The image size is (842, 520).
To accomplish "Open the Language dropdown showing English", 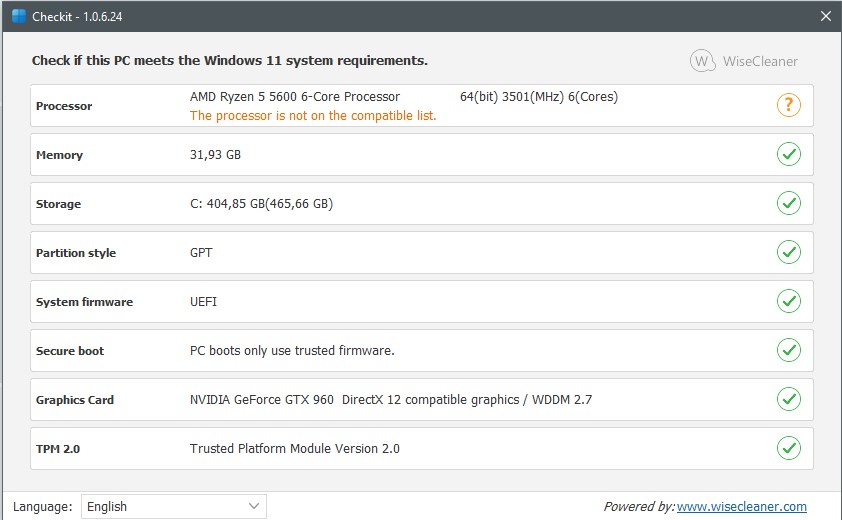I will tap(173, 507).
